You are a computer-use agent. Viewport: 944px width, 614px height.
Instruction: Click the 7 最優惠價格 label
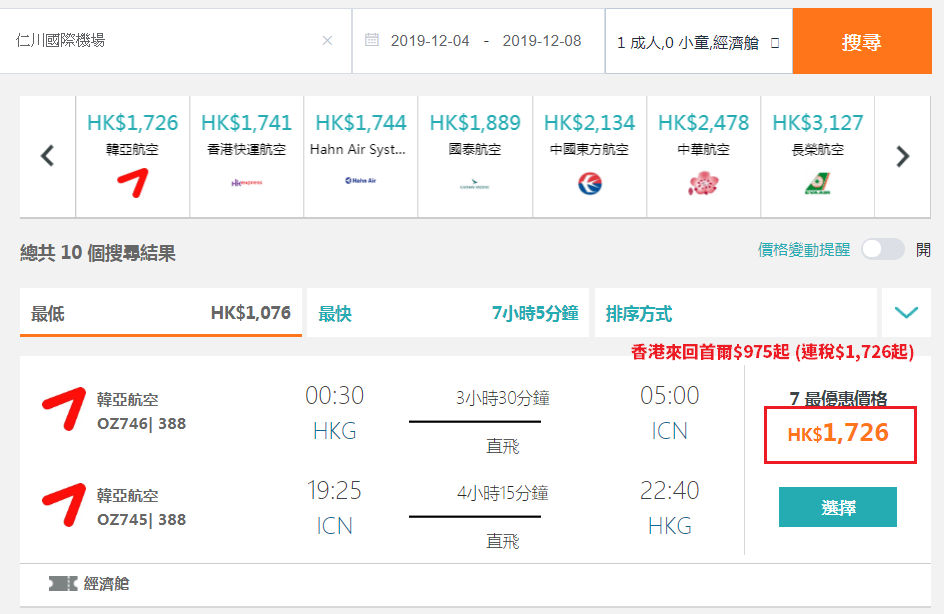click(838, 398)
